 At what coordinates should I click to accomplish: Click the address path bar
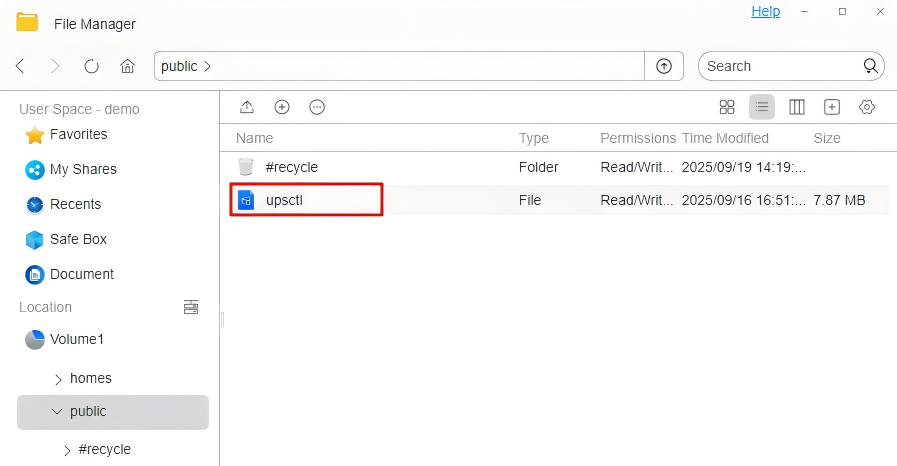click(x=399, y=66)
